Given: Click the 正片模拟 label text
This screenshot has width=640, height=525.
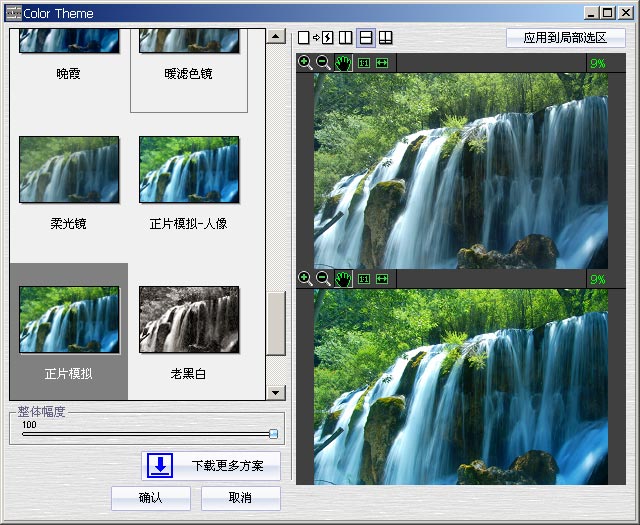Looking at the screenshot, I should tap(69, 374).
